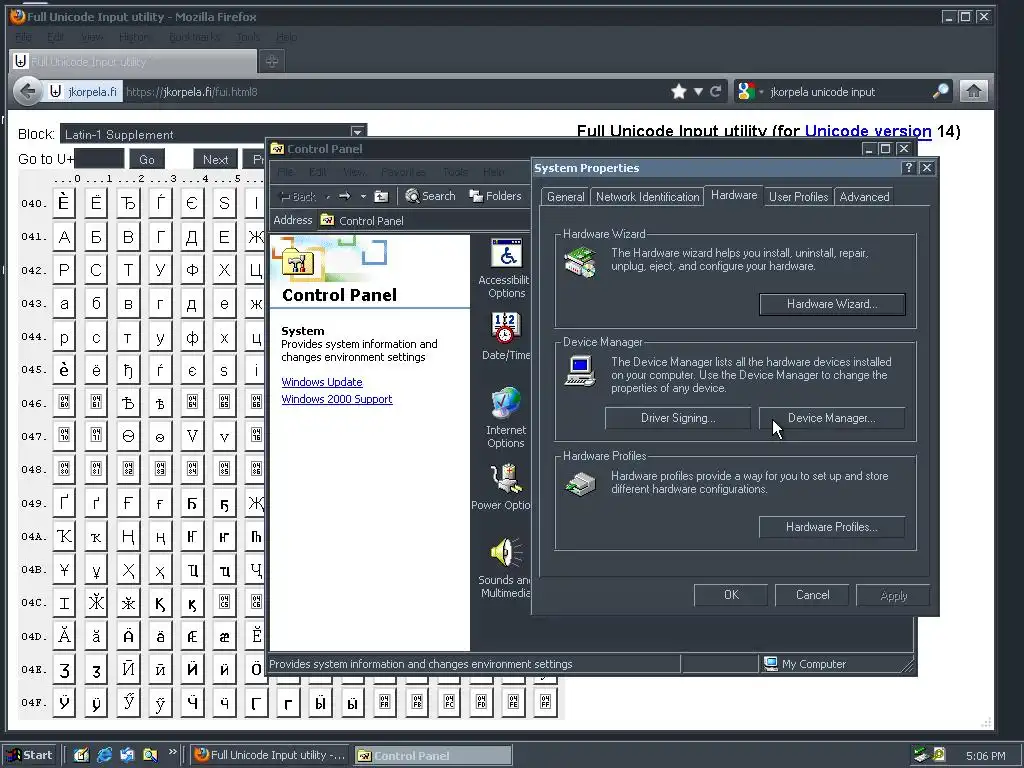
Task: Click the Firefox URL address field
Action: pyautogui.click(x=395, y=91)
